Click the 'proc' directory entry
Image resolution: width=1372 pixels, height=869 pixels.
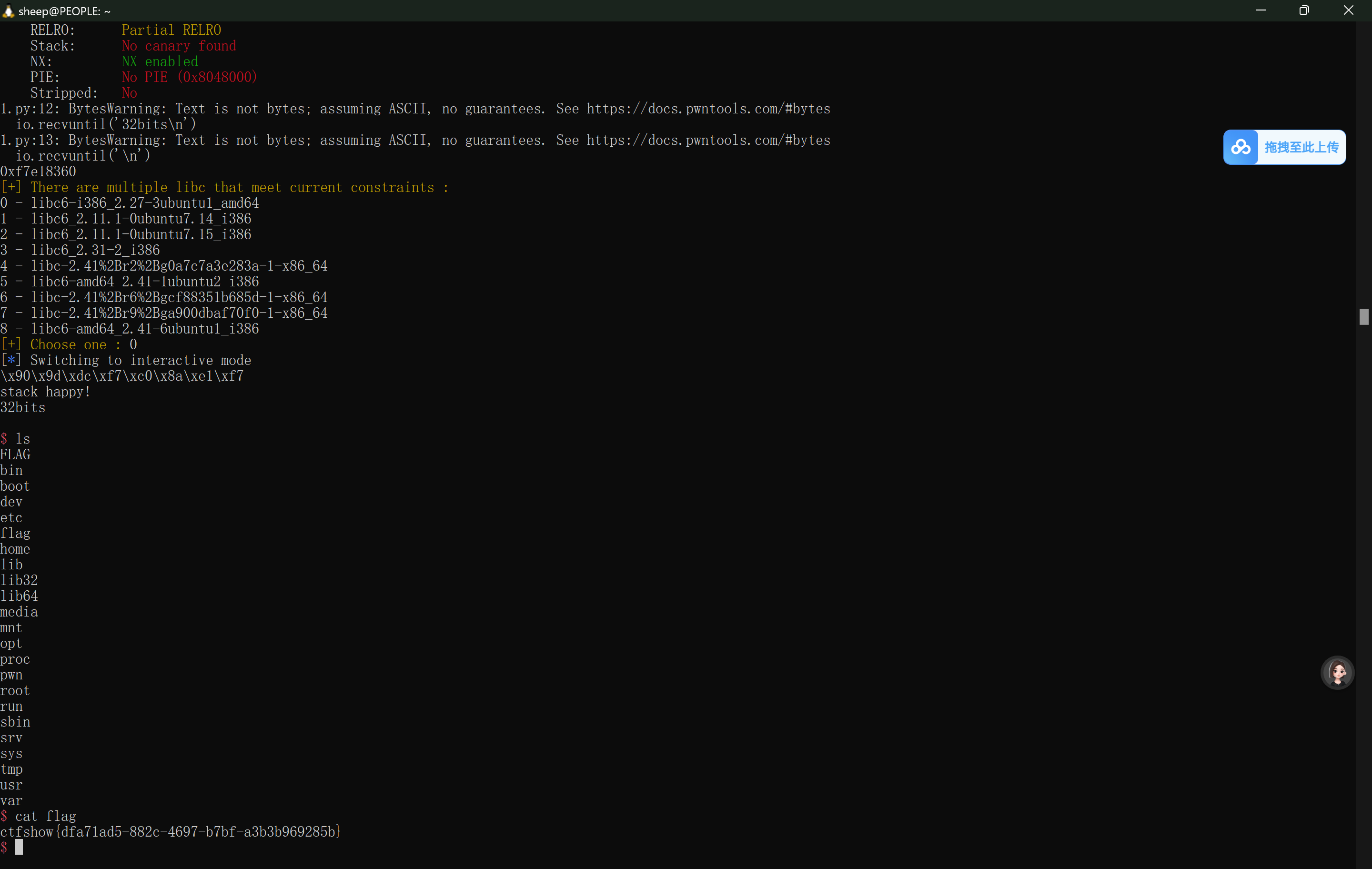click(15, 659)
